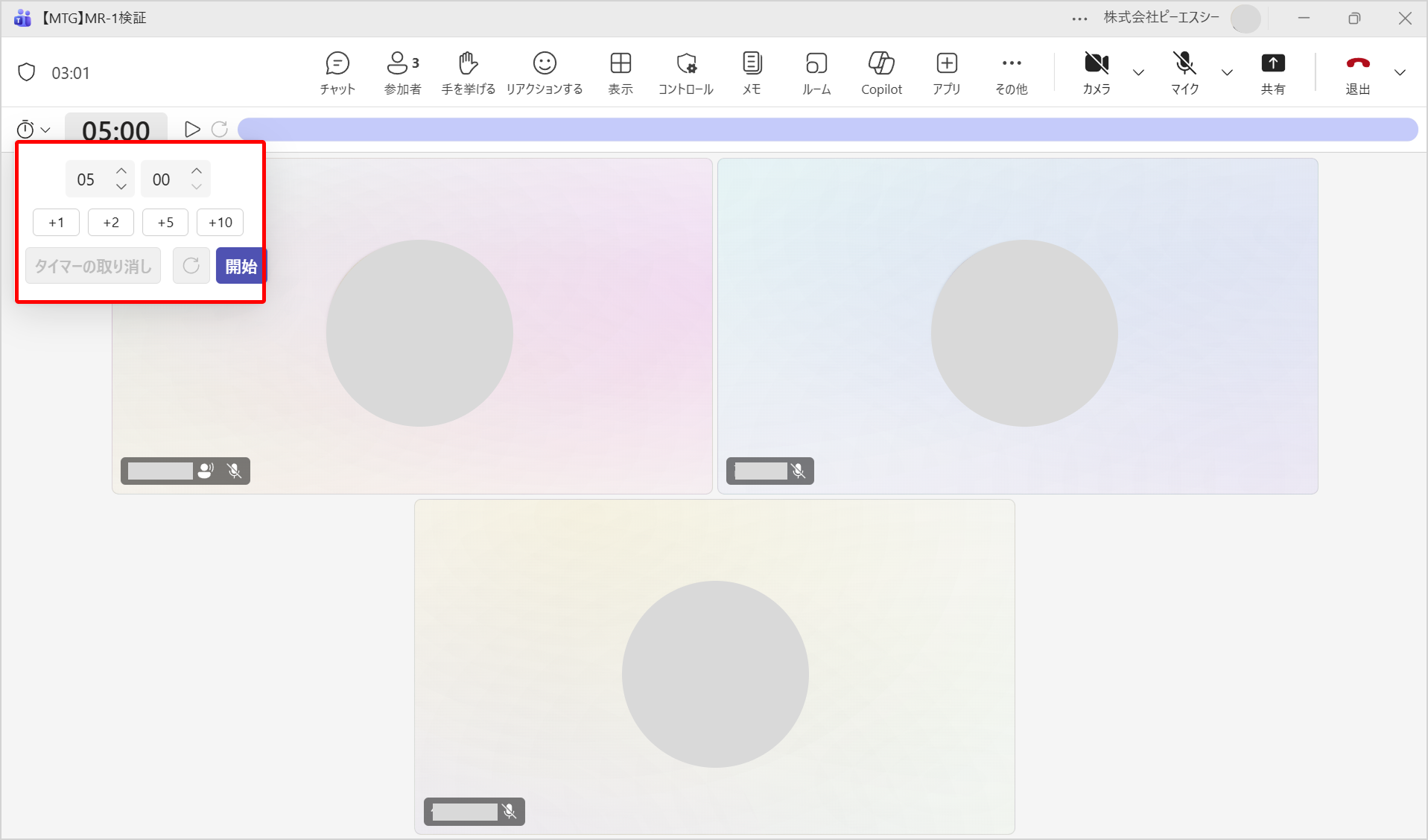1428x840 pixels.
Task: Open the チャット (Chat) panel
Action: point(337,72)
